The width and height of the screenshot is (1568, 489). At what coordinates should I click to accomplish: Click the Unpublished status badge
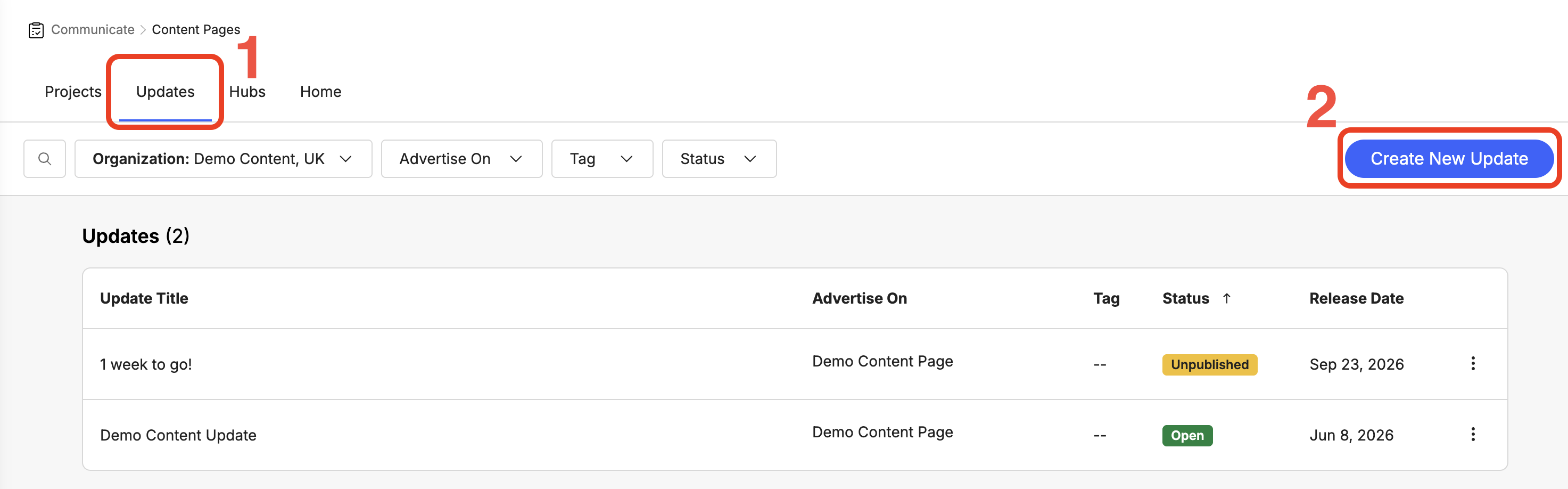click(x=1209, y=365)
